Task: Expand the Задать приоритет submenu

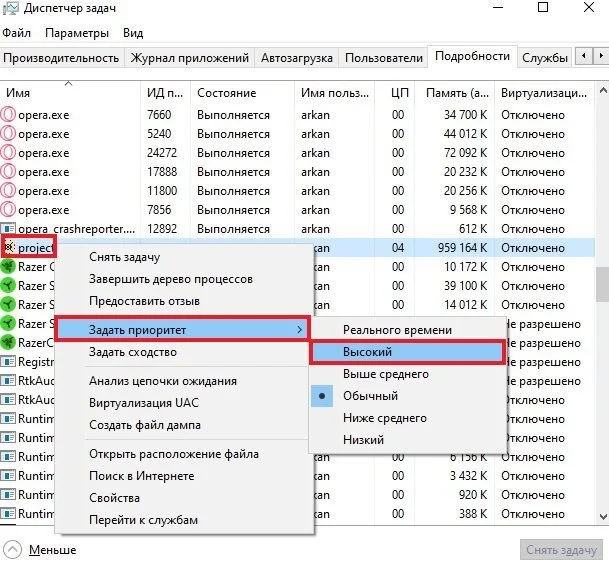Action: (x=182, y=330)
